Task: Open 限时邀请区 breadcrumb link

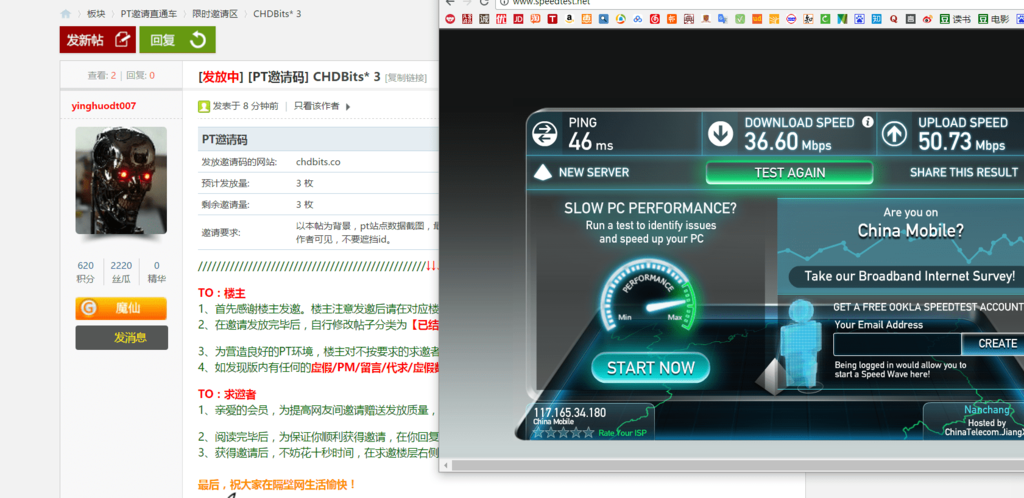Action: point(215,14)
